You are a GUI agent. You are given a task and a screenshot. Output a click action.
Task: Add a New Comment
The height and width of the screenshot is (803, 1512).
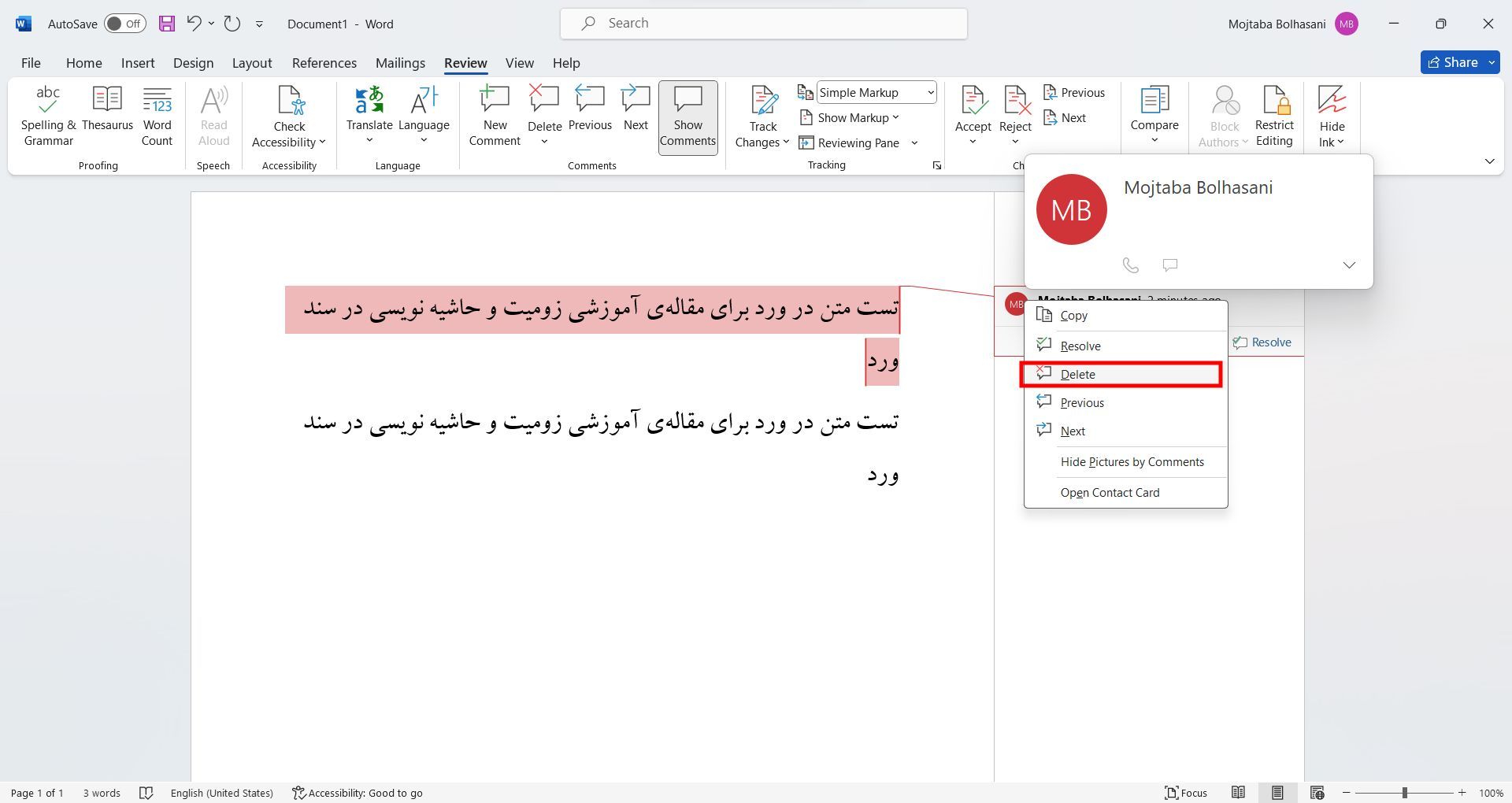click(x=495, y=117)
